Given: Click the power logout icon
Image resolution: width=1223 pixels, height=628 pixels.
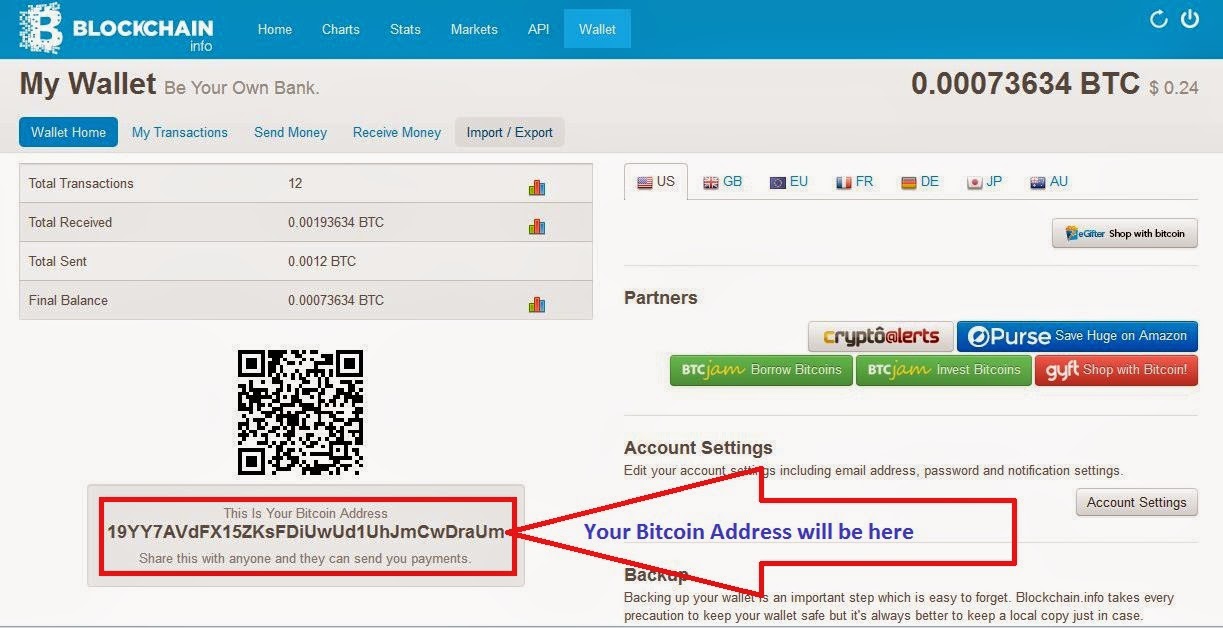Looking at the screenshot, I should coord(1190,19).
